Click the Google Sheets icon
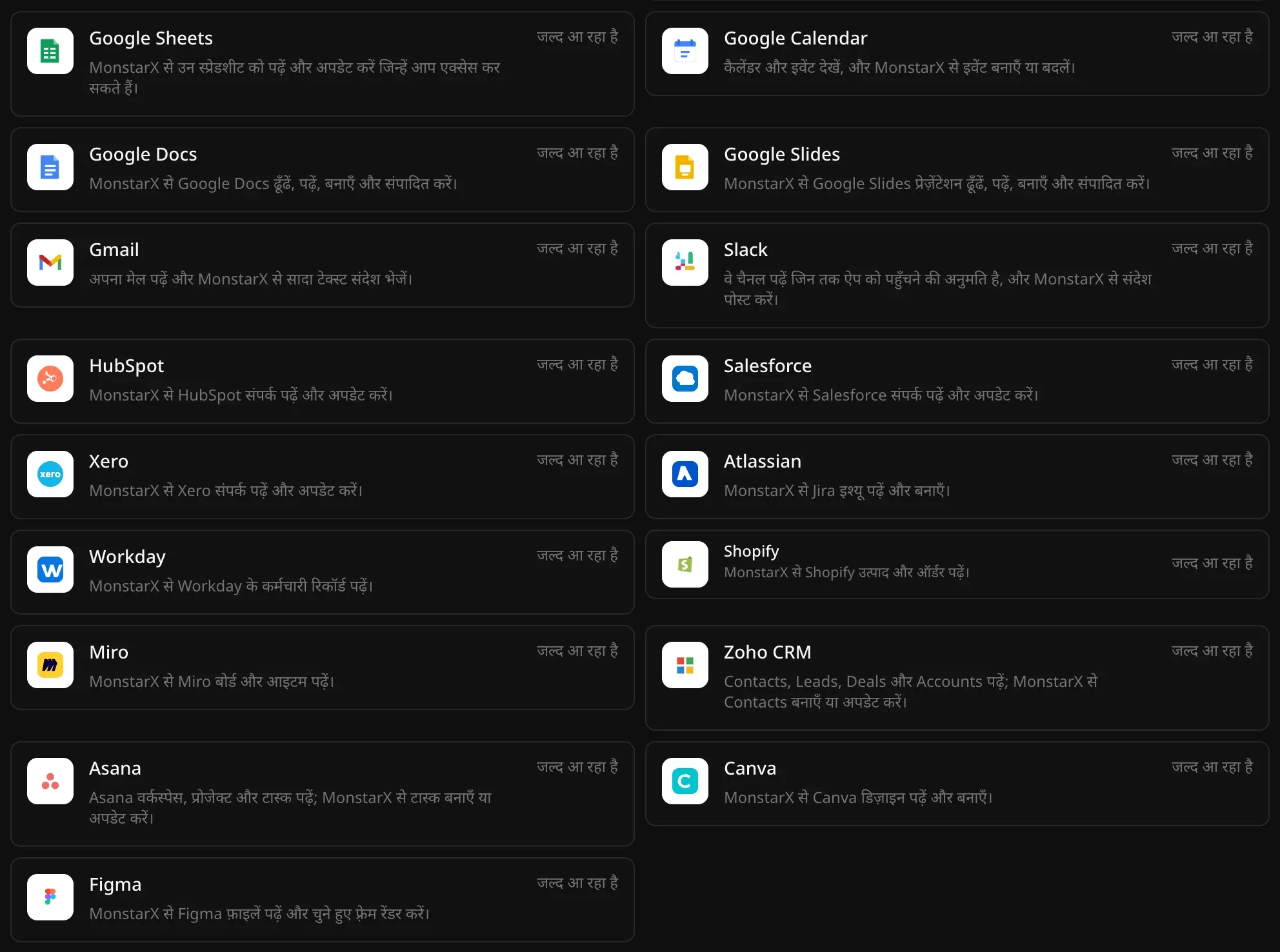Screen dimensions: 1280x952 pyautogui.click(x=50, y=51)
